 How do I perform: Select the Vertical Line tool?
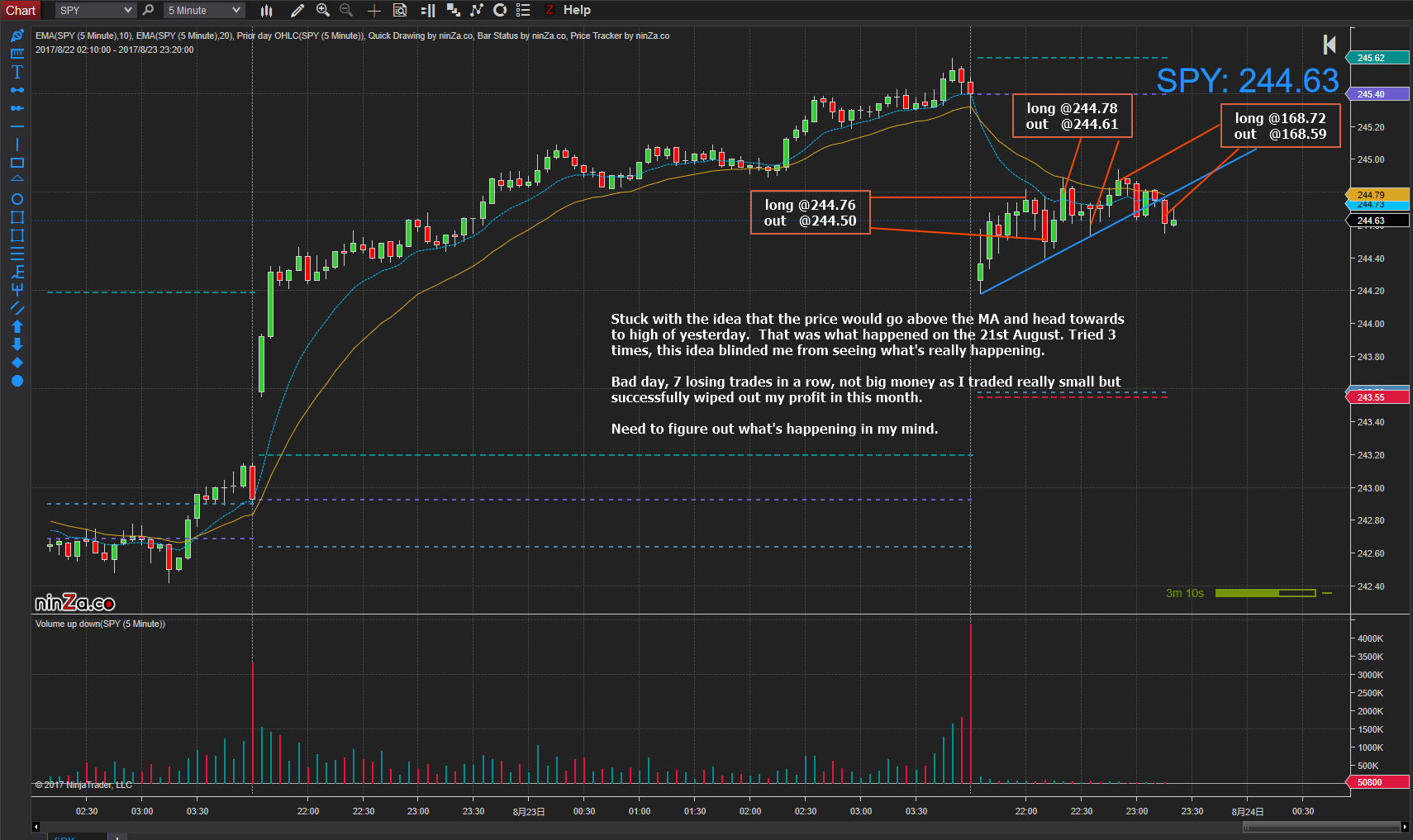coord(17,145)
